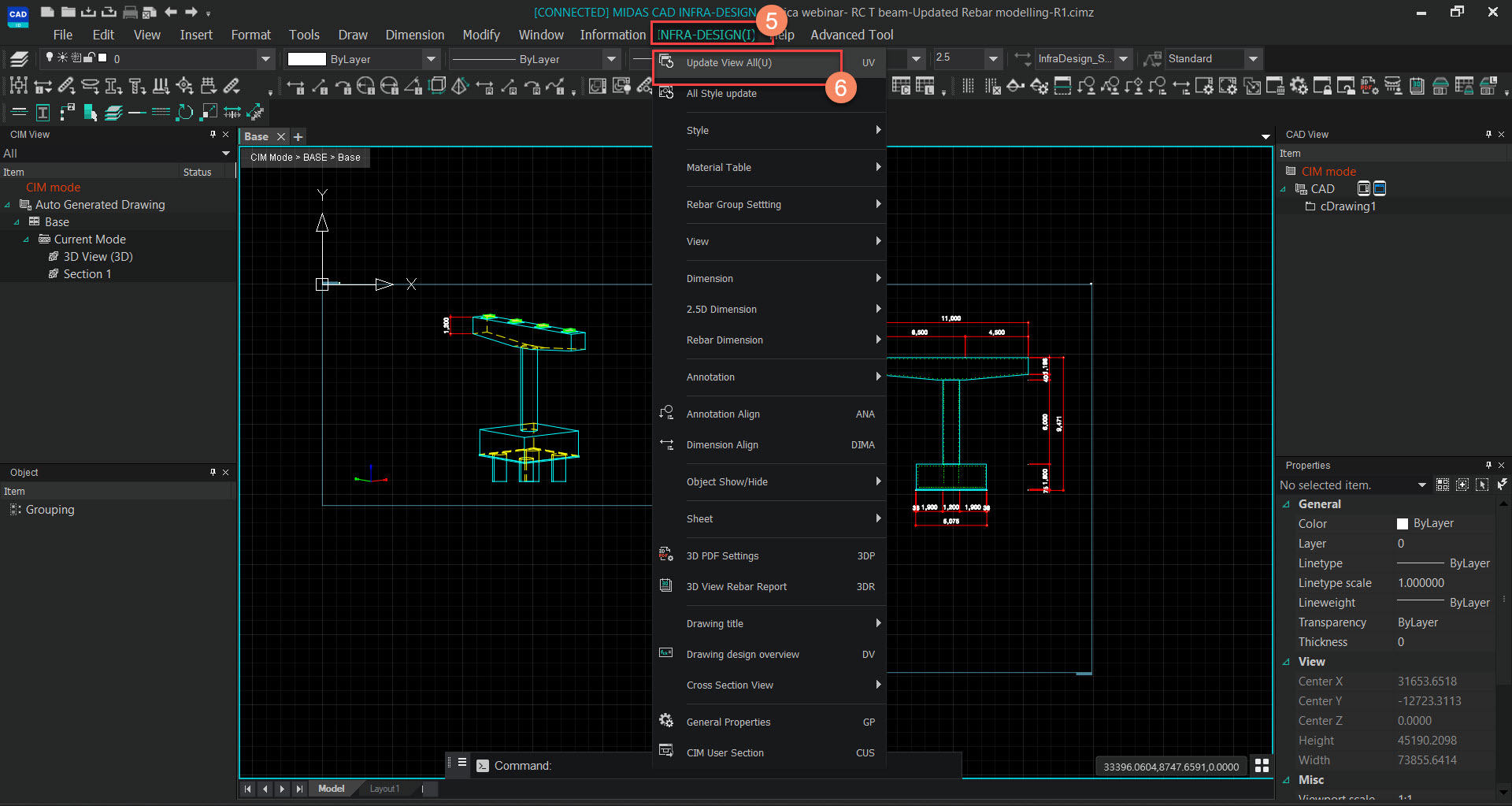
Task: Open the 2.5 text height dropdown
Action: point(993,58)
